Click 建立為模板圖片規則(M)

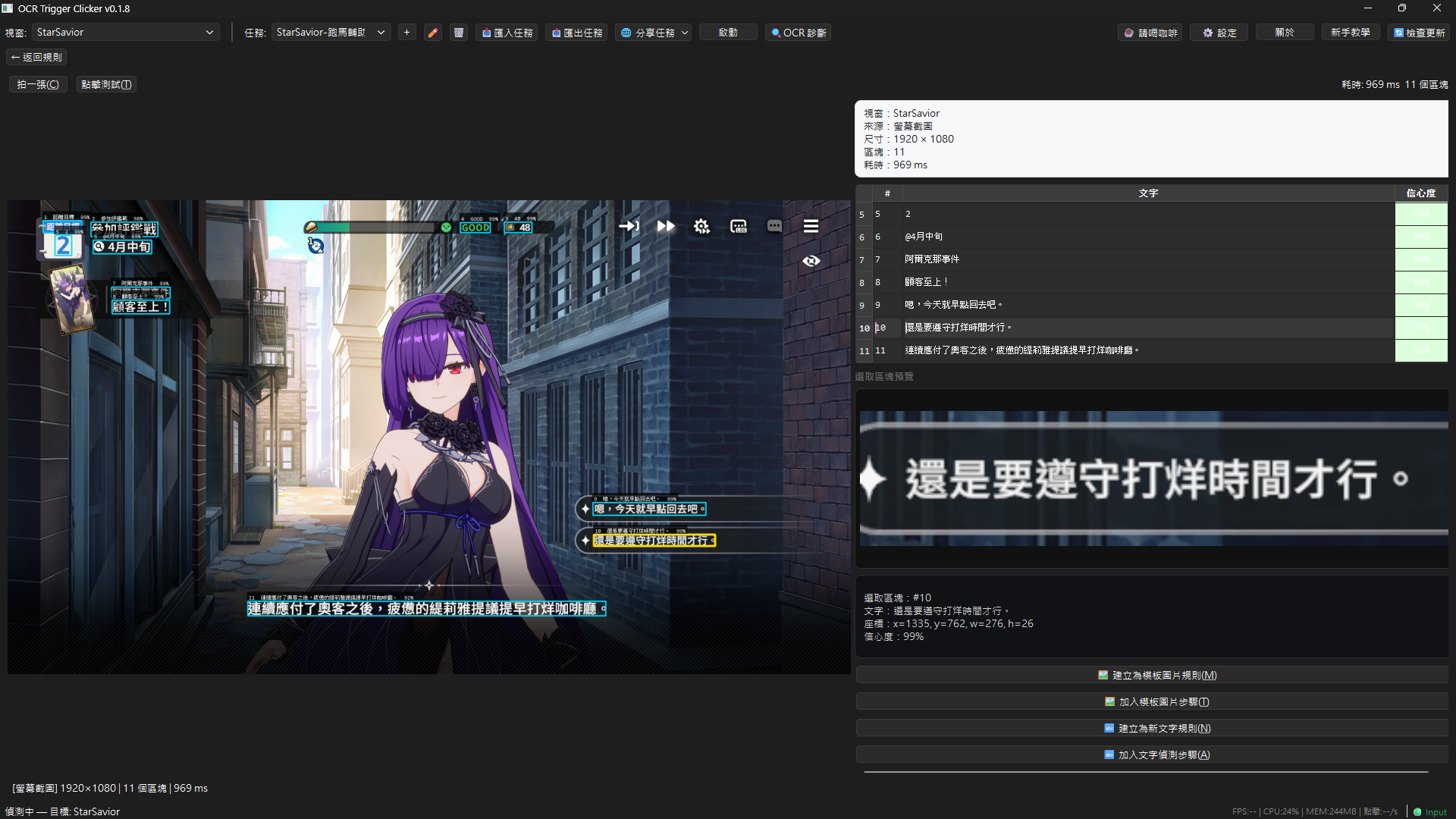pyautogui.click(x=1152, y=675)
